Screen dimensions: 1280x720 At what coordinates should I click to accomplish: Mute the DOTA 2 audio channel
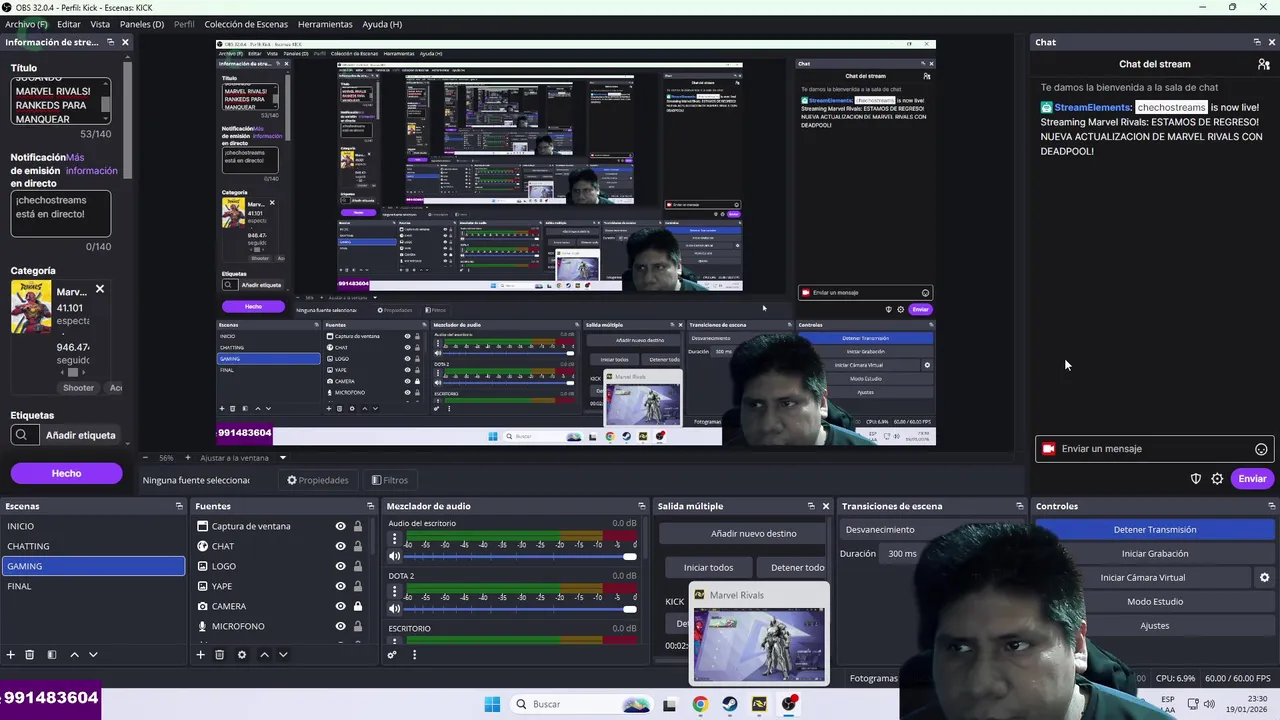coord(394,608)
